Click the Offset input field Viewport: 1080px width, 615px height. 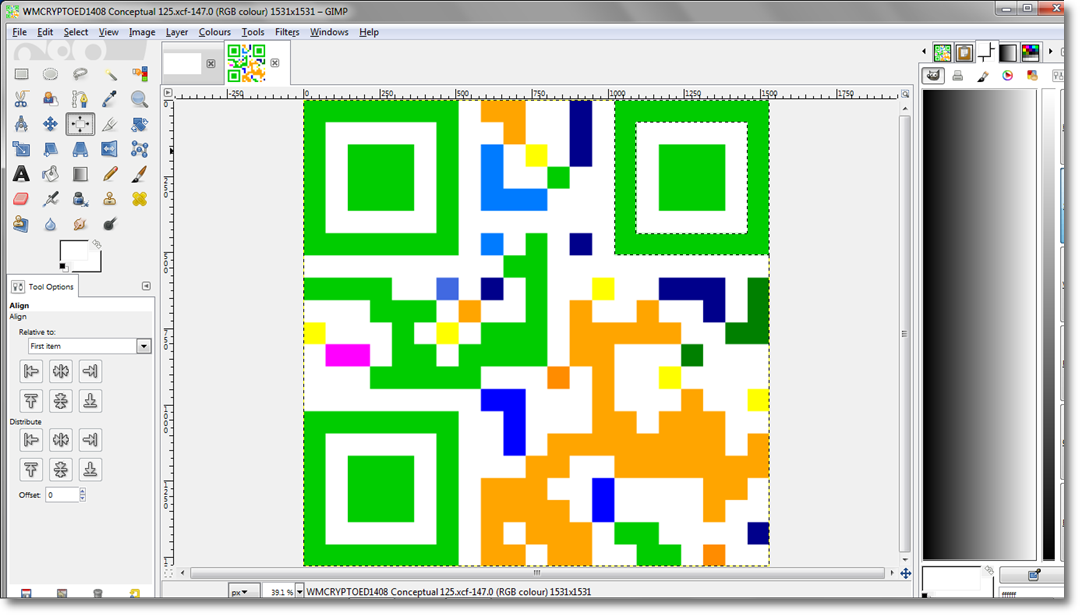point(62,494)
